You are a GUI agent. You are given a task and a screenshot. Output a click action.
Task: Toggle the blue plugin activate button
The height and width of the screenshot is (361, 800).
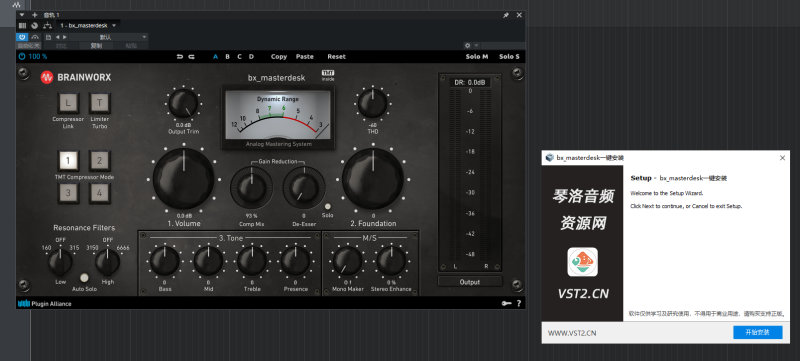(x=22, y=37)
